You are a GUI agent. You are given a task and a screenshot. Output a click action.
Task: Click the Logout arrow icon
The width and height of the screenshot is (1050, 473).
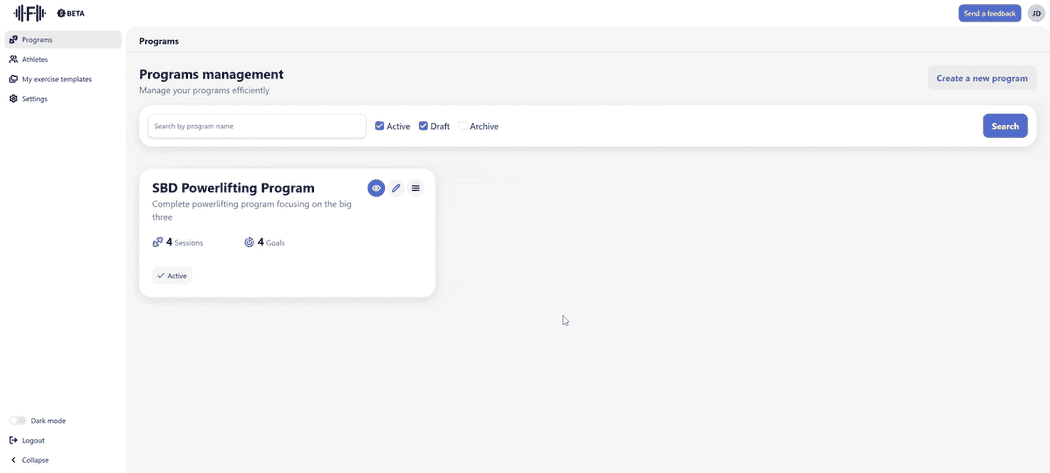tap(13, 440)
